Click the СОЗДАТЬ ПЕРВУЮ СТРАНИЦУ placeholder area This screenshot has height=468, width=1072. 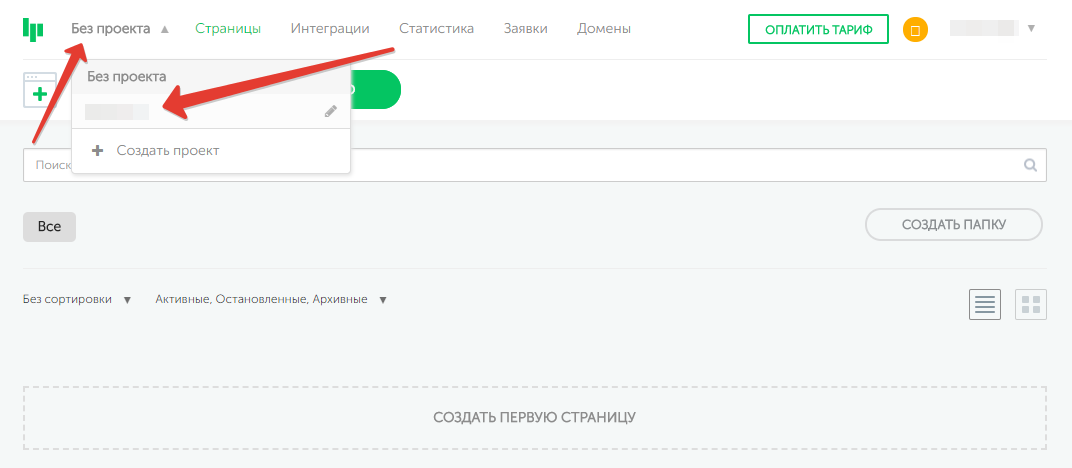click(534, 417)
